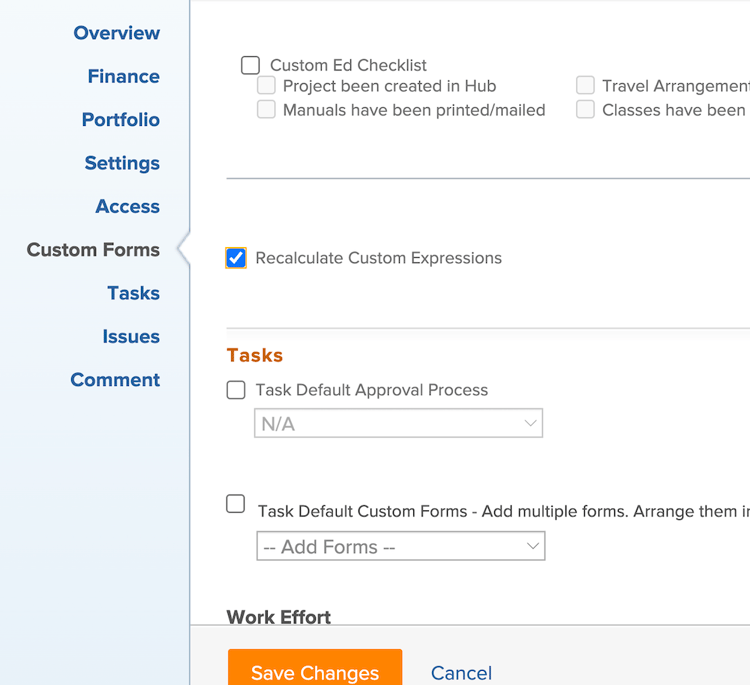The height and width of the screenshot is (685, 750).
Task: Expand the Add Forms dropdown
Action: [400, 547]
